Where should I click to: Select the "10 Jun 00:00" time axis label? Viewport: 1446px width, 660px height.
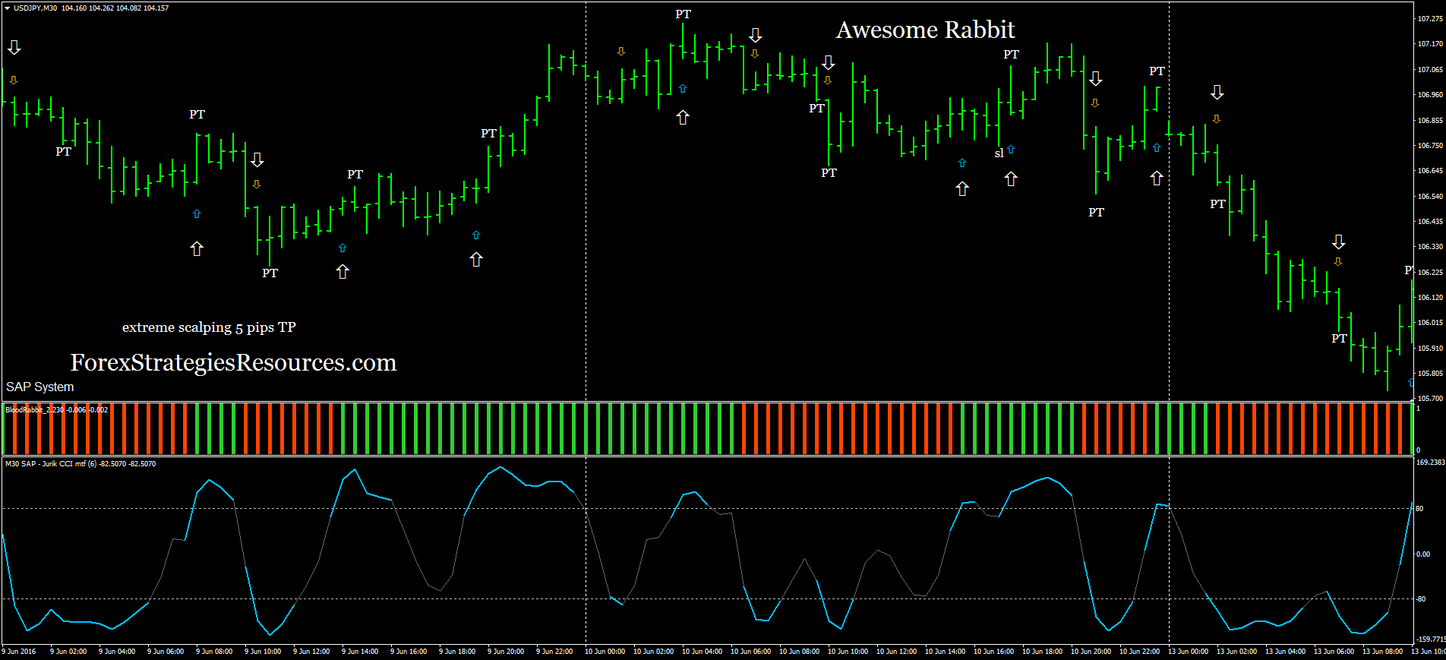tap(608, 651)
